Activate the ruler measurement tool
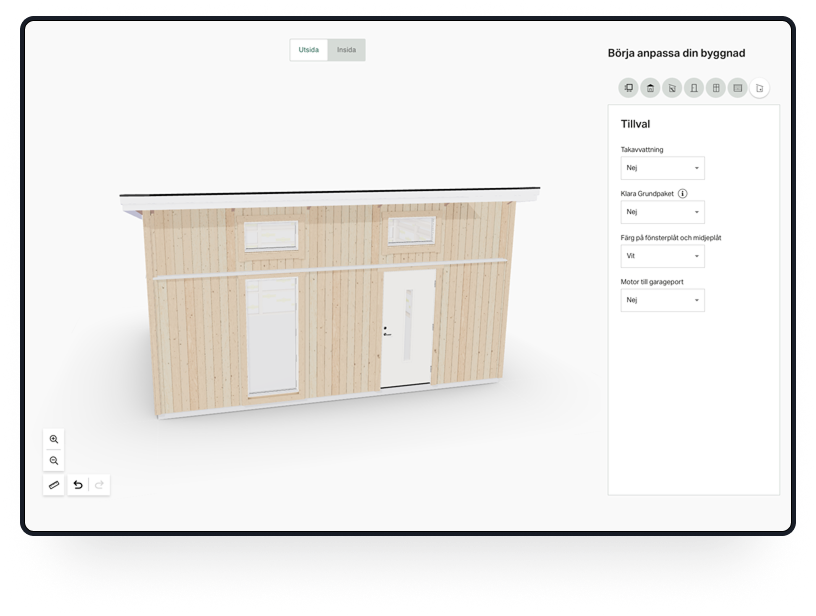Viewport: 816px width, 616px height. (x=54, y=485)
